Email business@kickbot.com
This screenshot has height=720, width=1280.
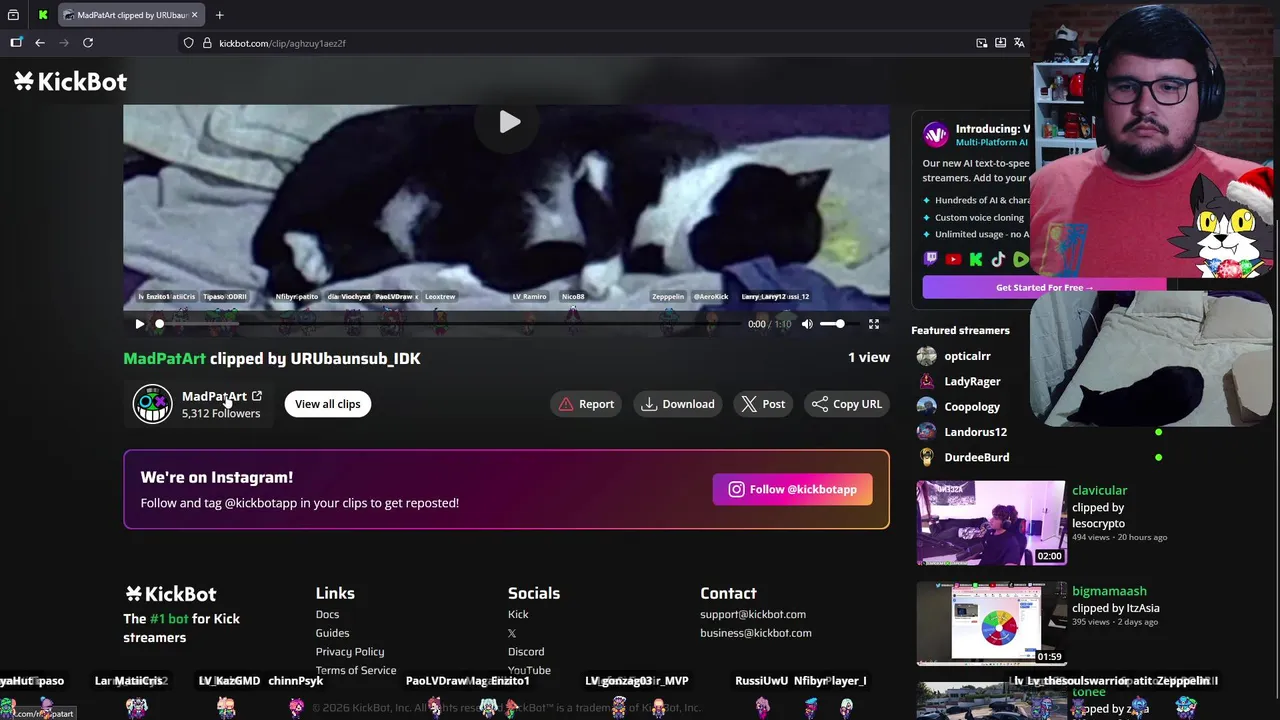point(756,633)
